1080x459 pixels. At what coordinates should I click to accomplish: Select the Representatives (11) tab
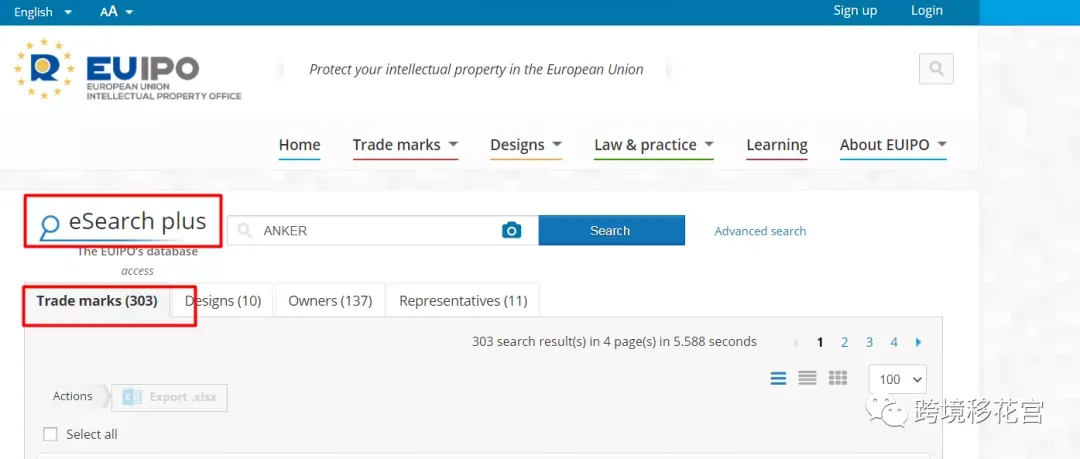(x=463, y=300)
